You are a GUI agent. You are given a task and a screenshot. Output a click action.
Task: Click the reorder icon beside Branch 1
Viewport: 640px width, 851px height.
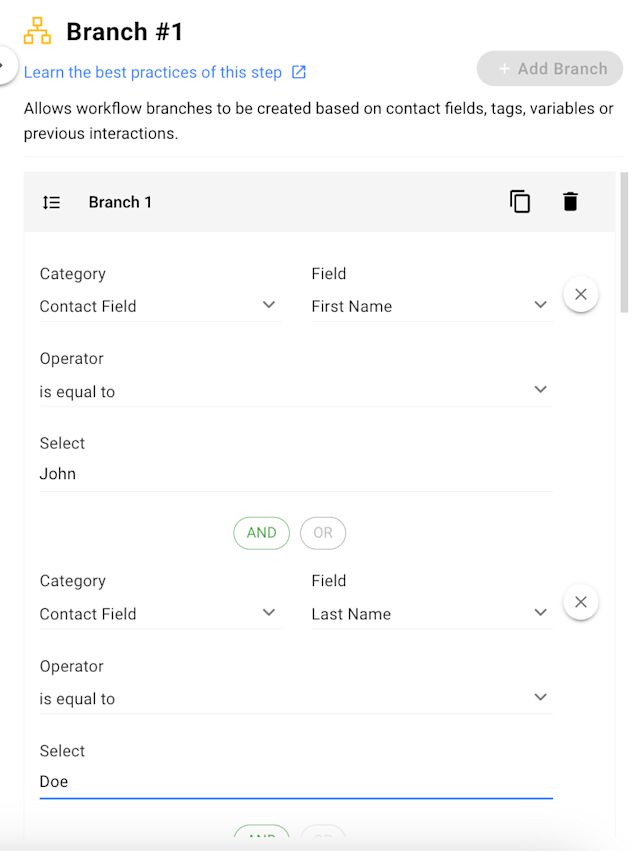point(51,202)
